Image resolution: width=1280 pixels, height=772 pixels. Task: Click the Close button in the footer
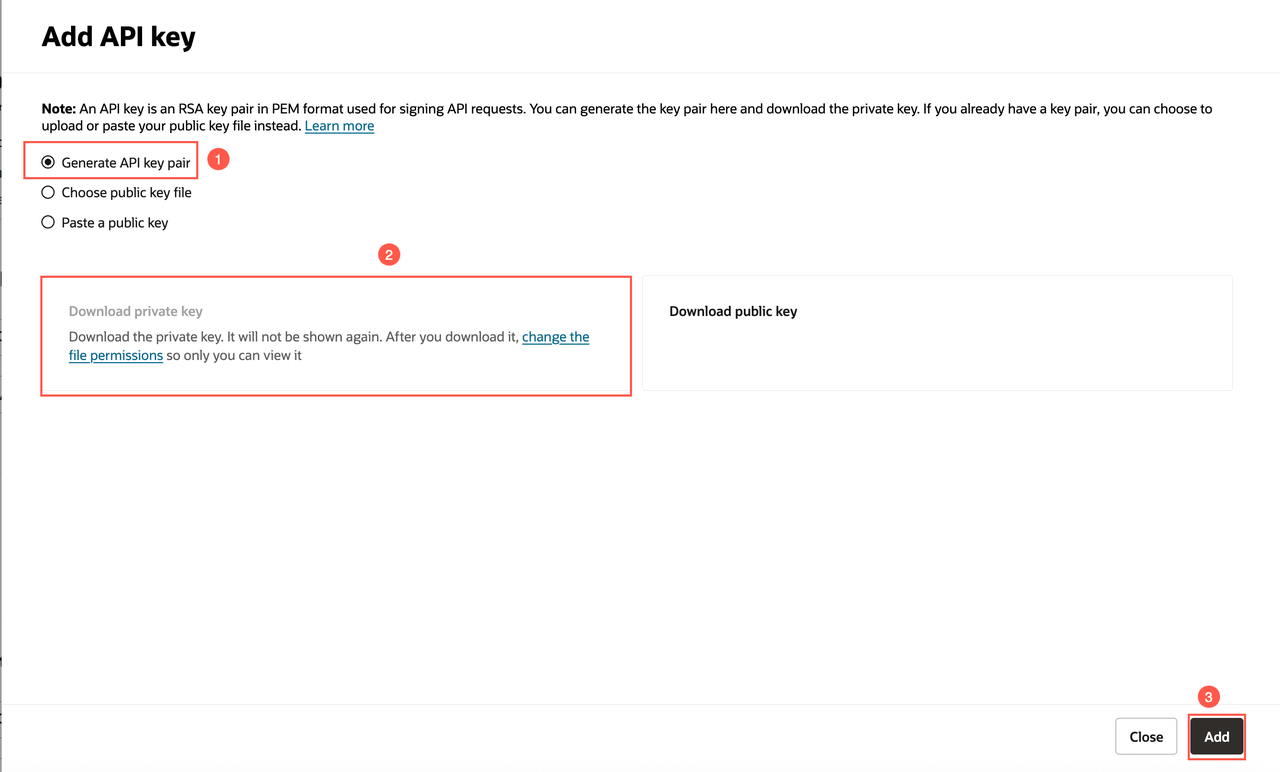pyautogui.click(x=1146, y=737)
